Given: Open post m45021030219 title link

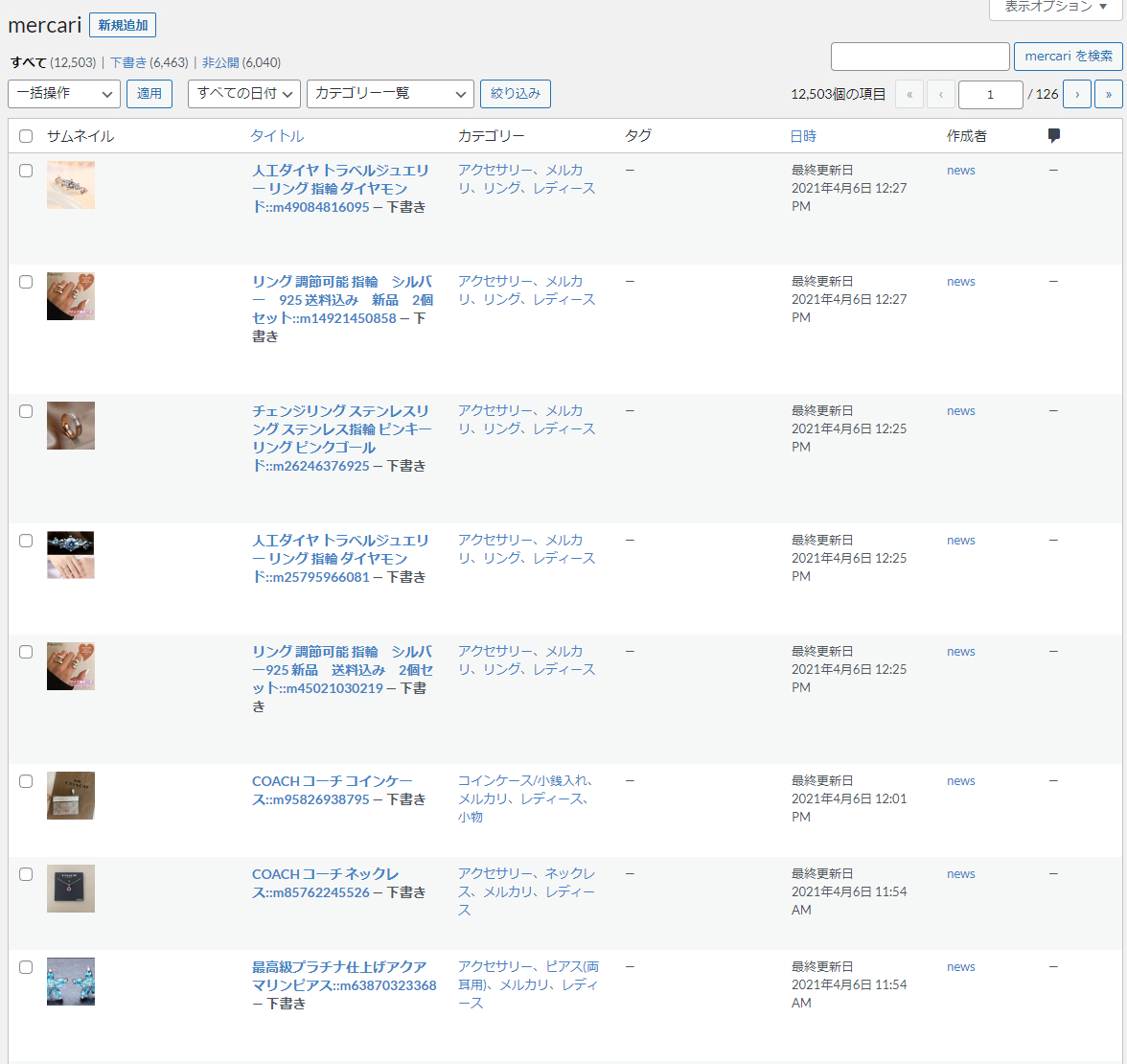Looking at the screenshot, I should pyautogui.click(x=342, y=670).
